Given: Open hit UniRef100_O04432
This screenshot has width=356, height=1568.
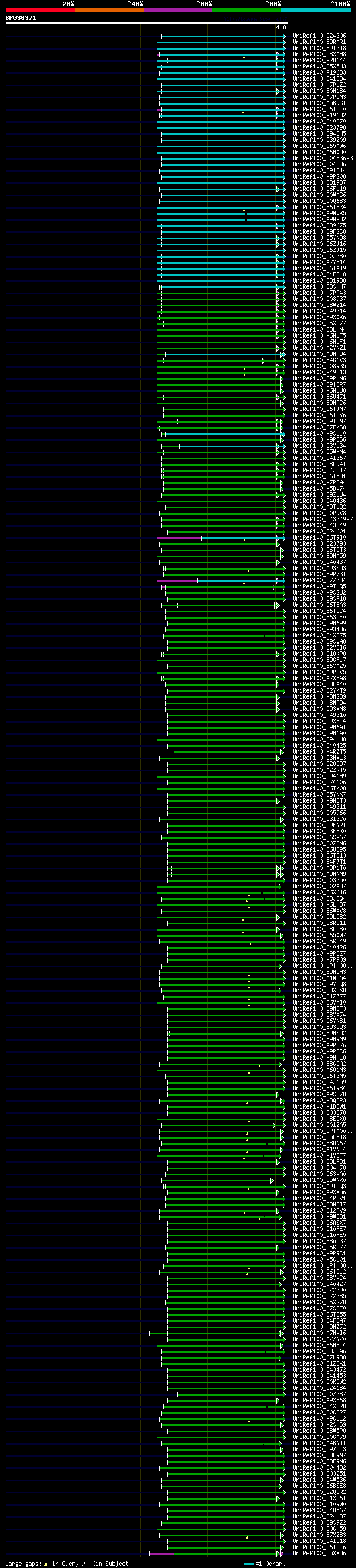Looking at the screenshot, I should click(319, 1467).
